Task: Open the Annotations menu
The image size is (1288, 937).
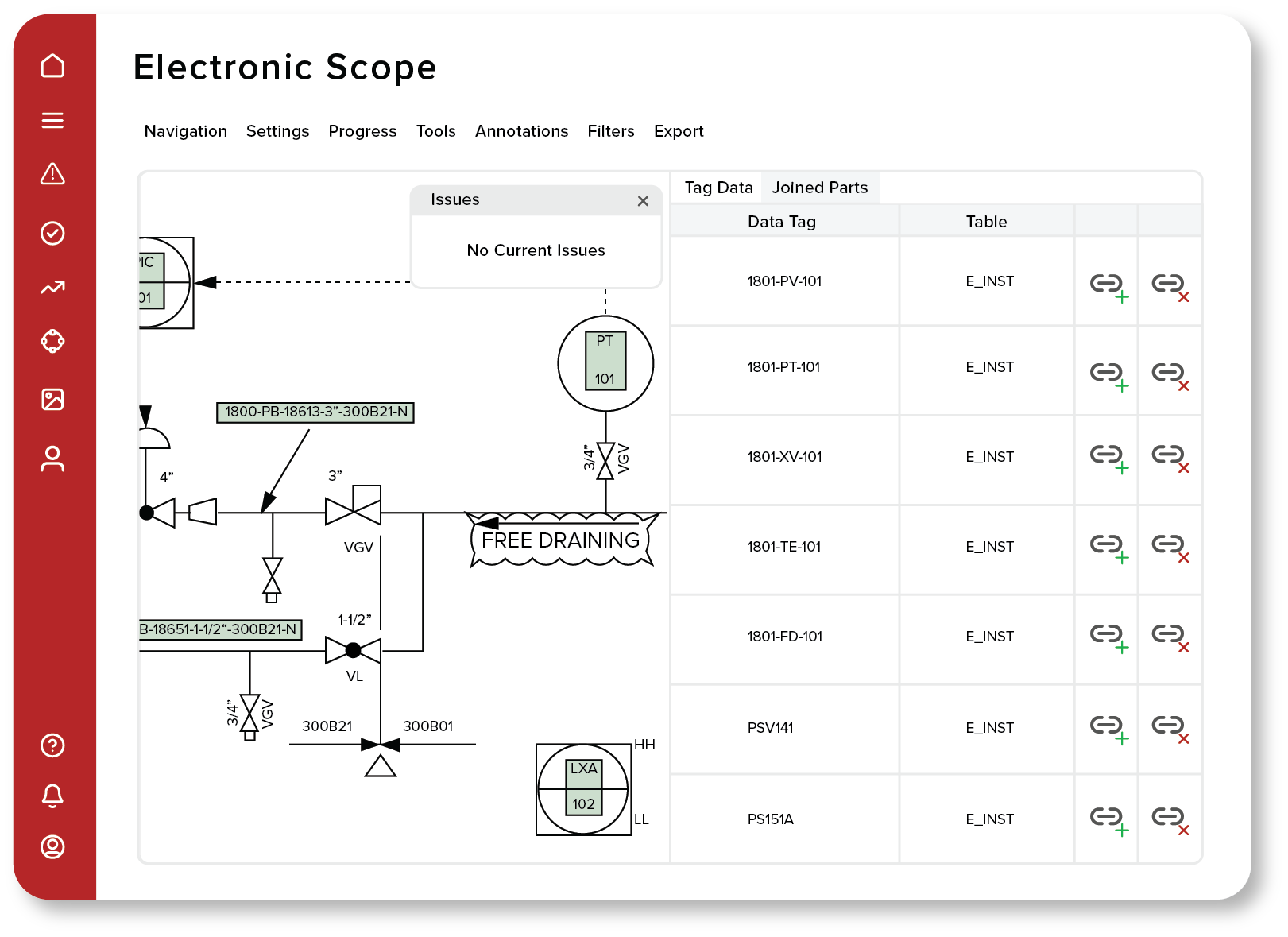Action: click(x=521, y=131)
